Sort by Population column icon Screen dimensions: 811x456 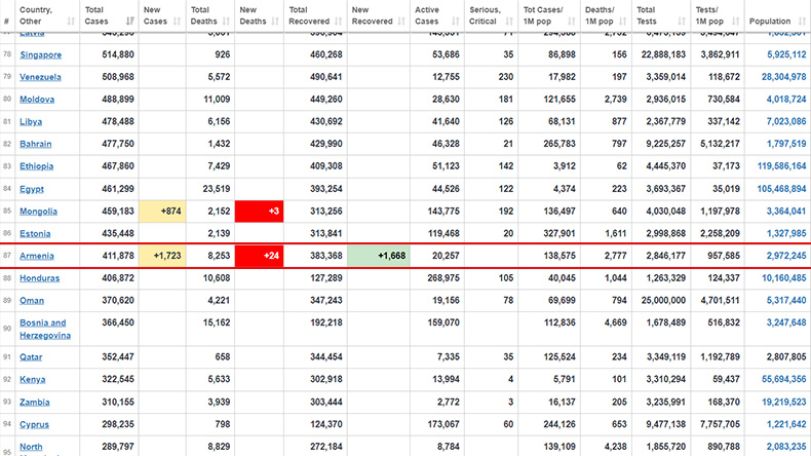802,21
